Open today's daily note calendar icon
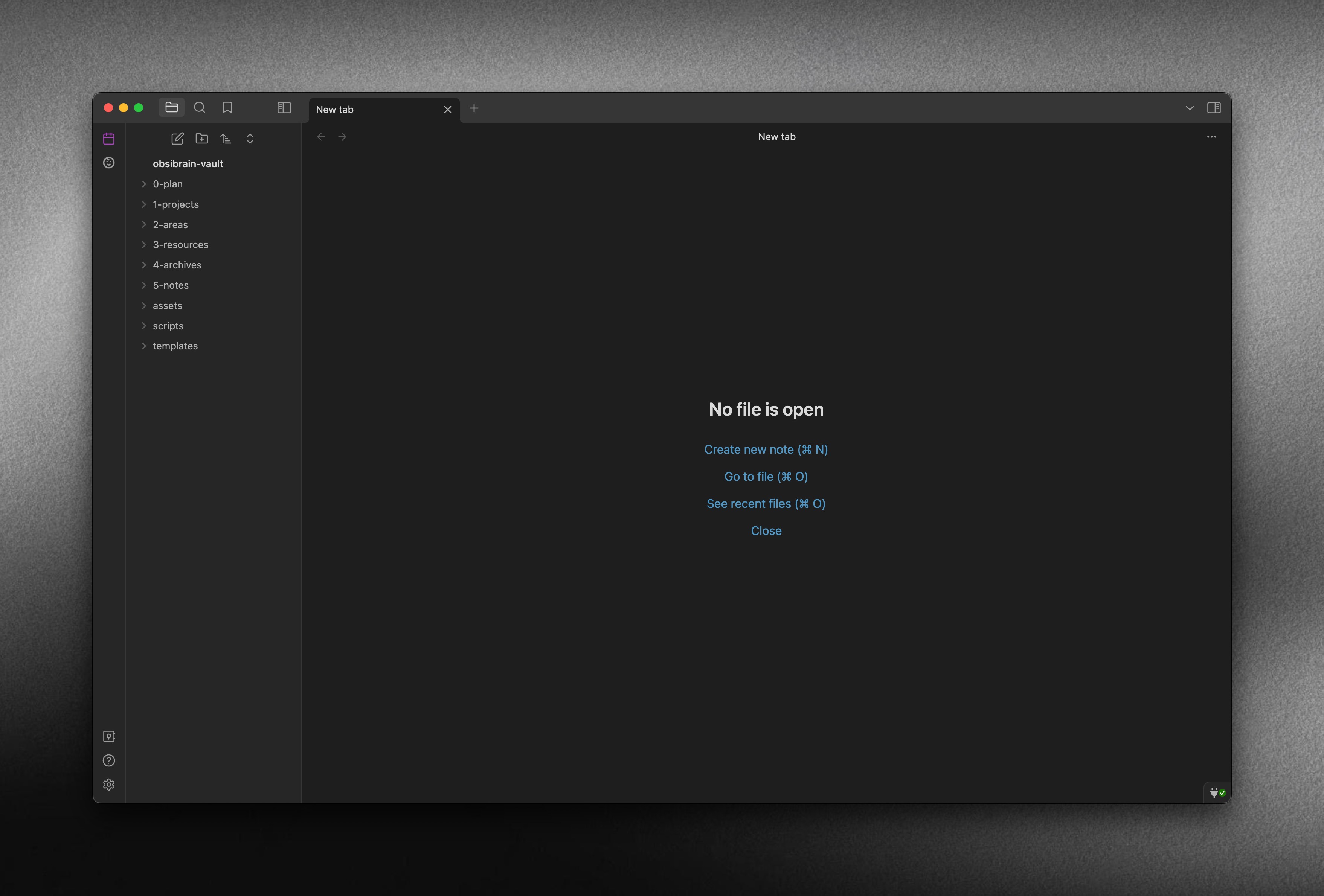This screenshot has width=1324, height=896. [109, 139]
